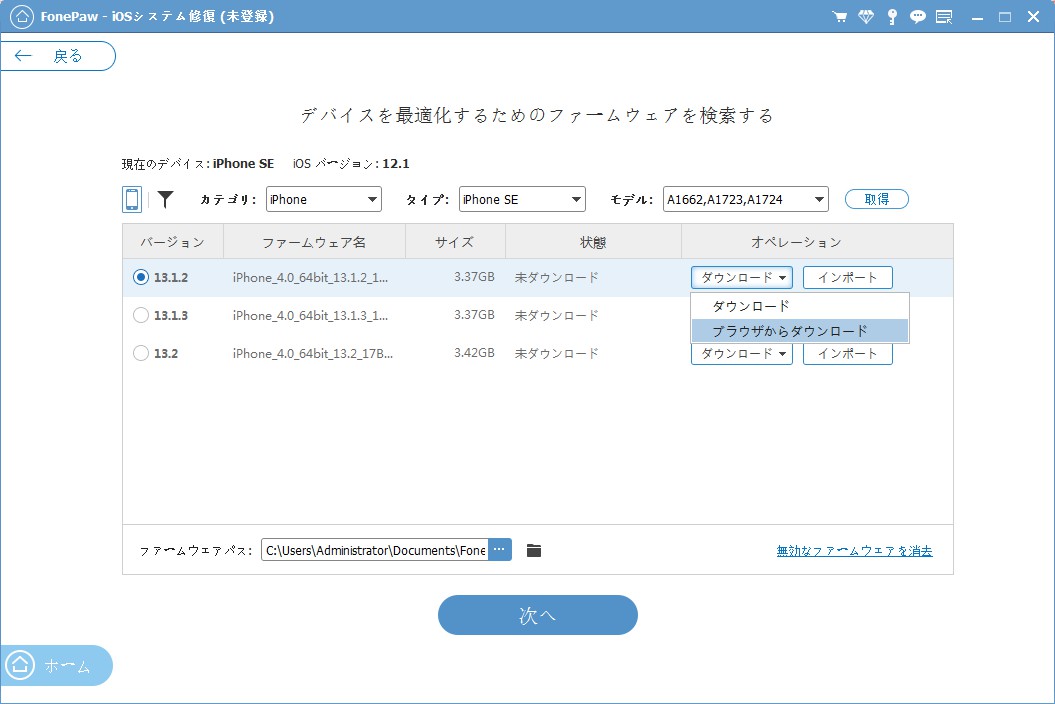
Task: Open the タイプ dropdown showing iPhone SE
Action: coord(522,199)
